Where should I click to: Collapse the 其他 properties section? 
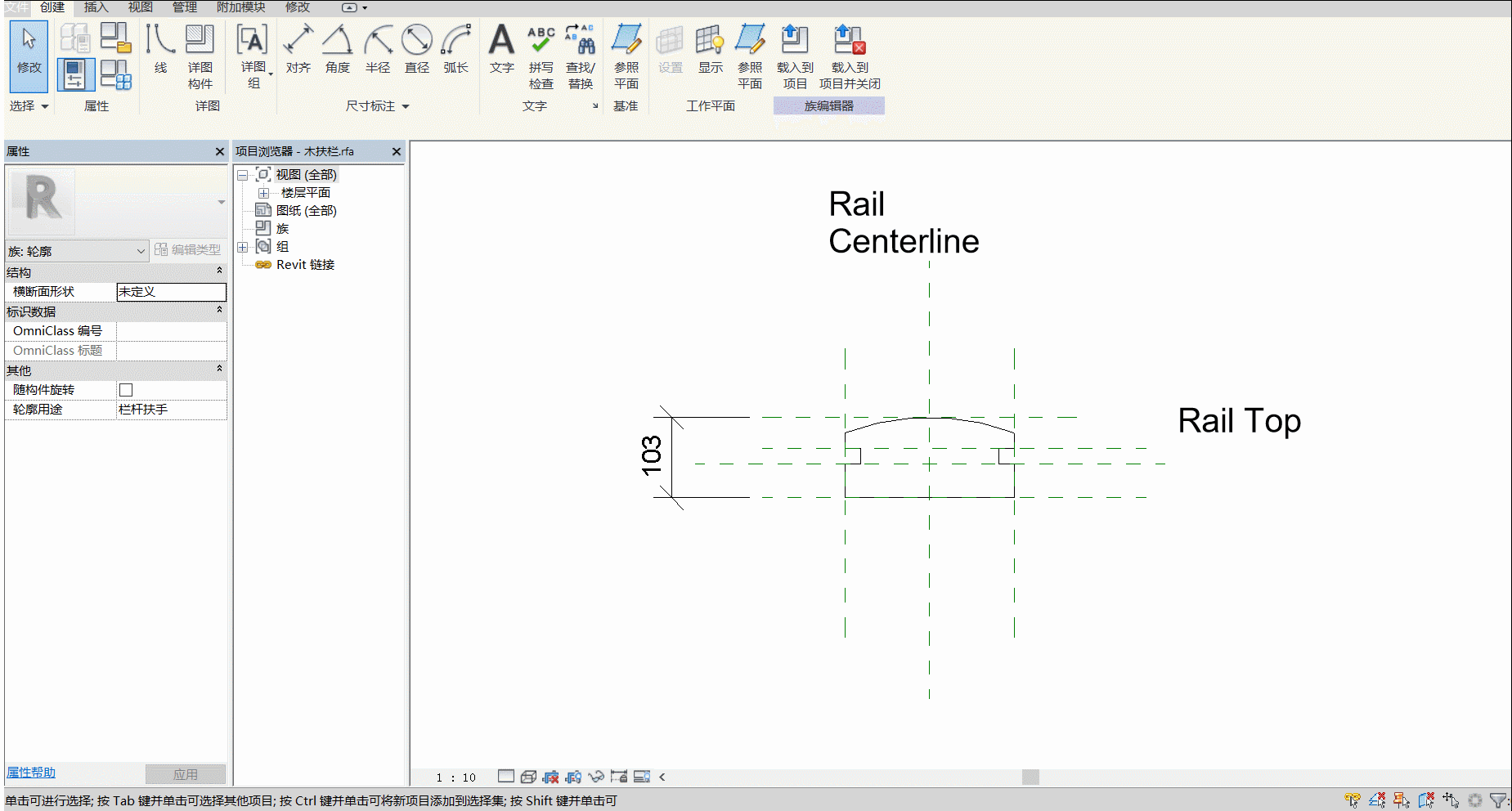pos(219,369)
